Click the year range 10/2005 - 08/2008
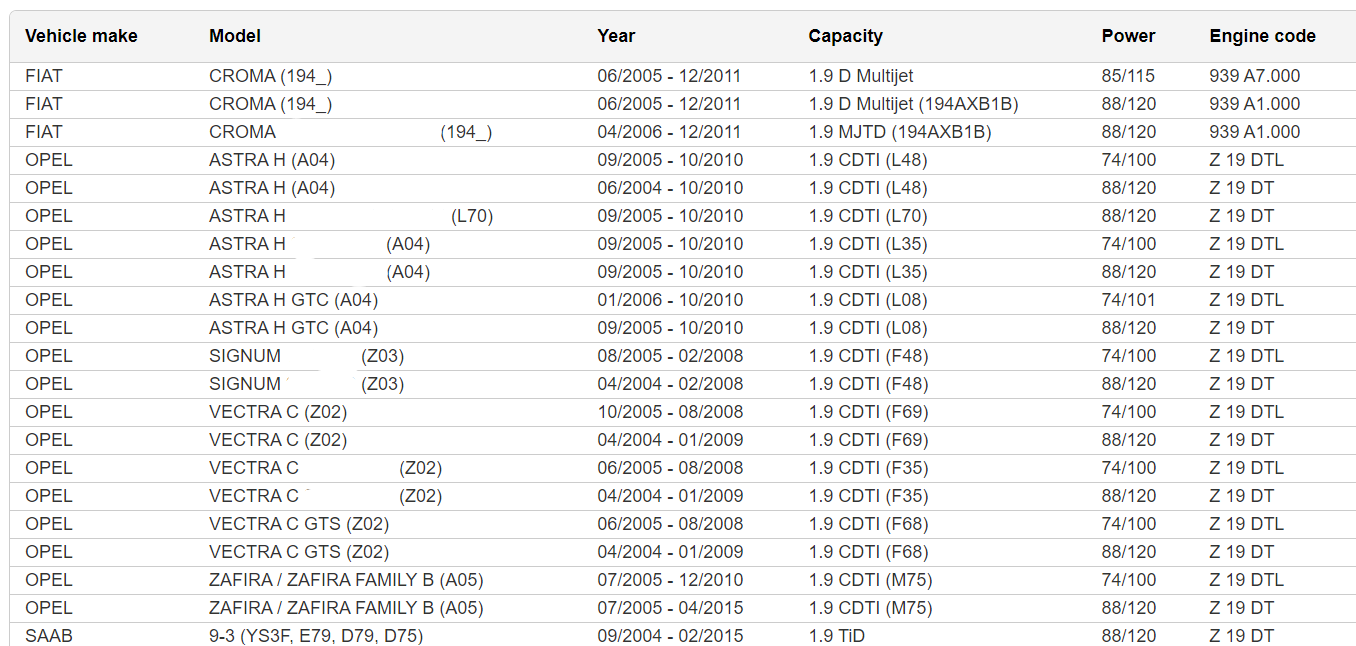The width and height of the screenshot is (1356, 646). (670, 412)
